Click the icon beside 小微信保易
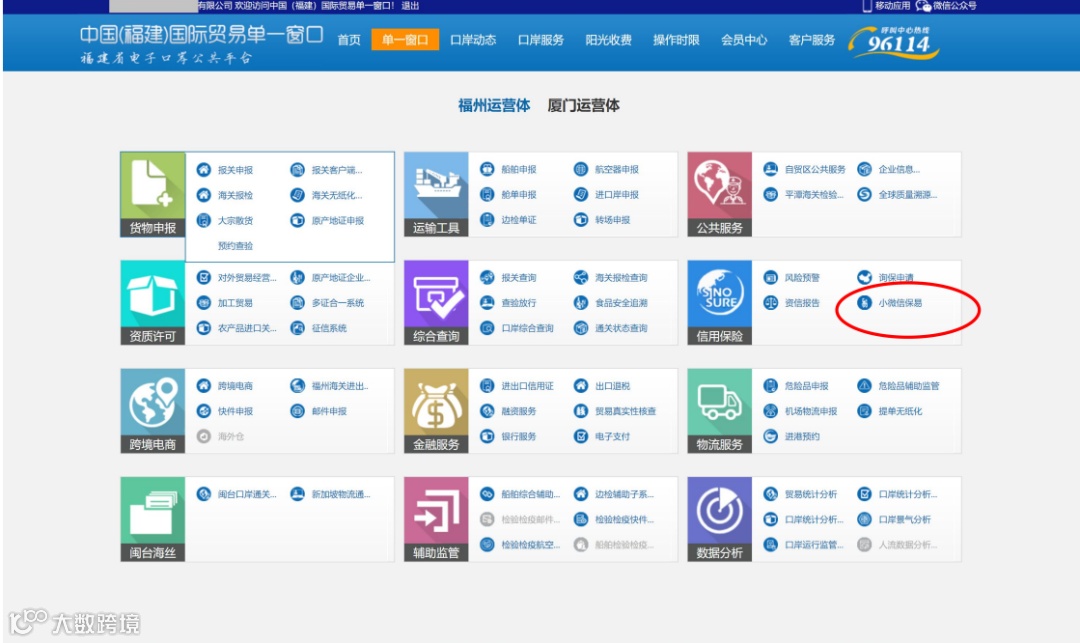 click(x=864, y=302)
